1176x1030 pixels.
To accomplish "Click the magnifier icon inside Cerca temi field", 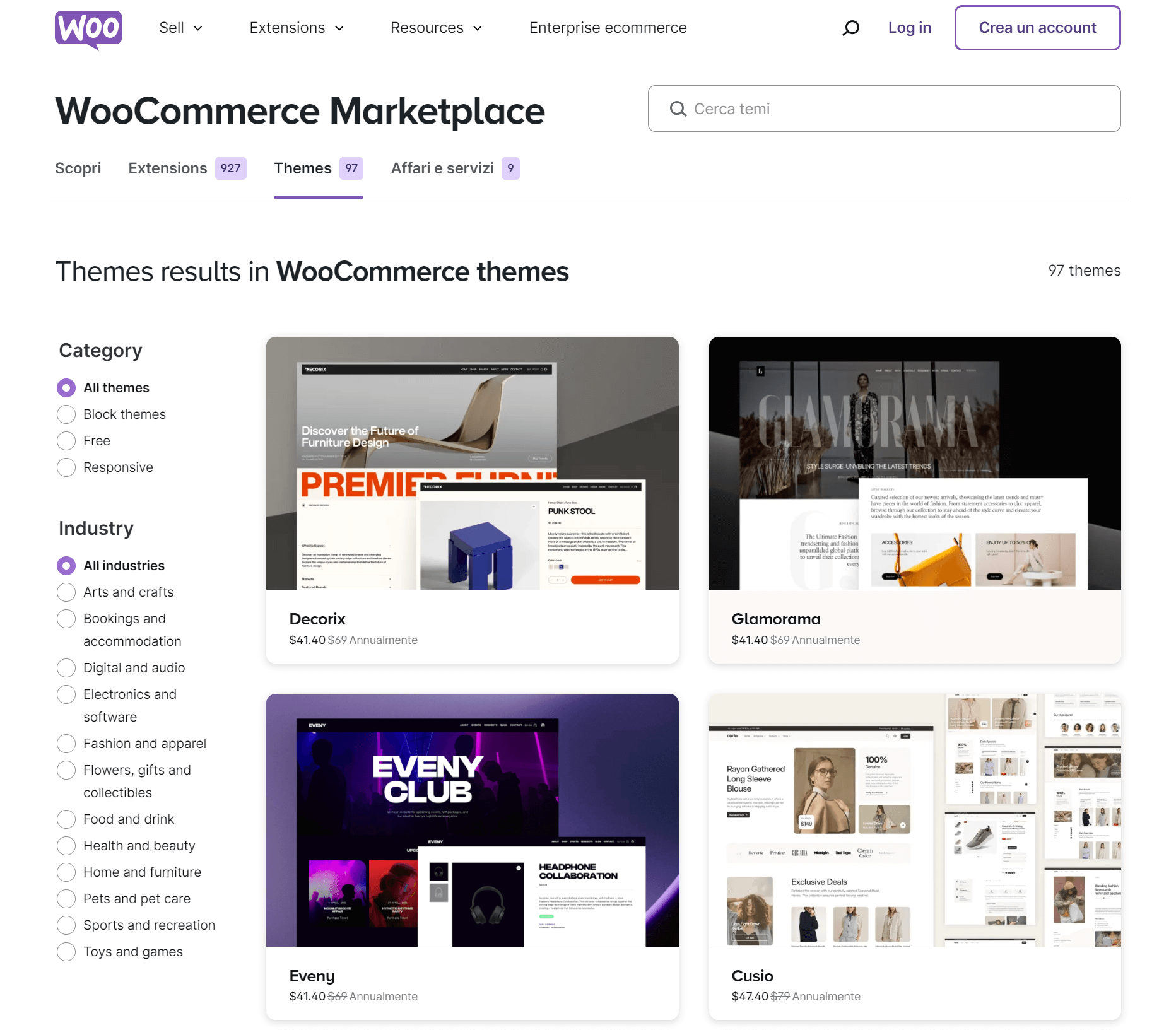I will pos(678,109).
